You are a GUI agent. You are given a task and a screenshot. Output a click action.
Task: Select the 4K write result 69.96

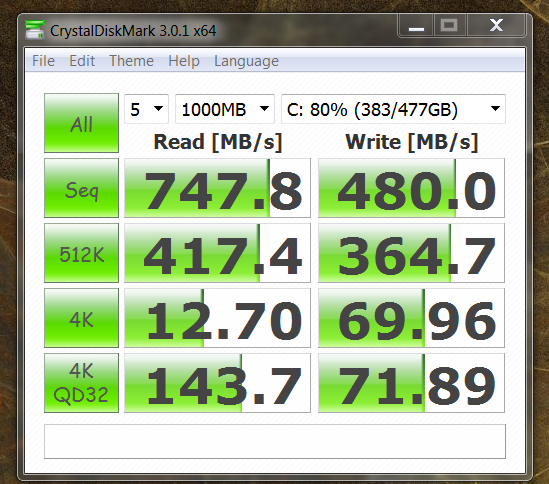[x=411, y=318]
